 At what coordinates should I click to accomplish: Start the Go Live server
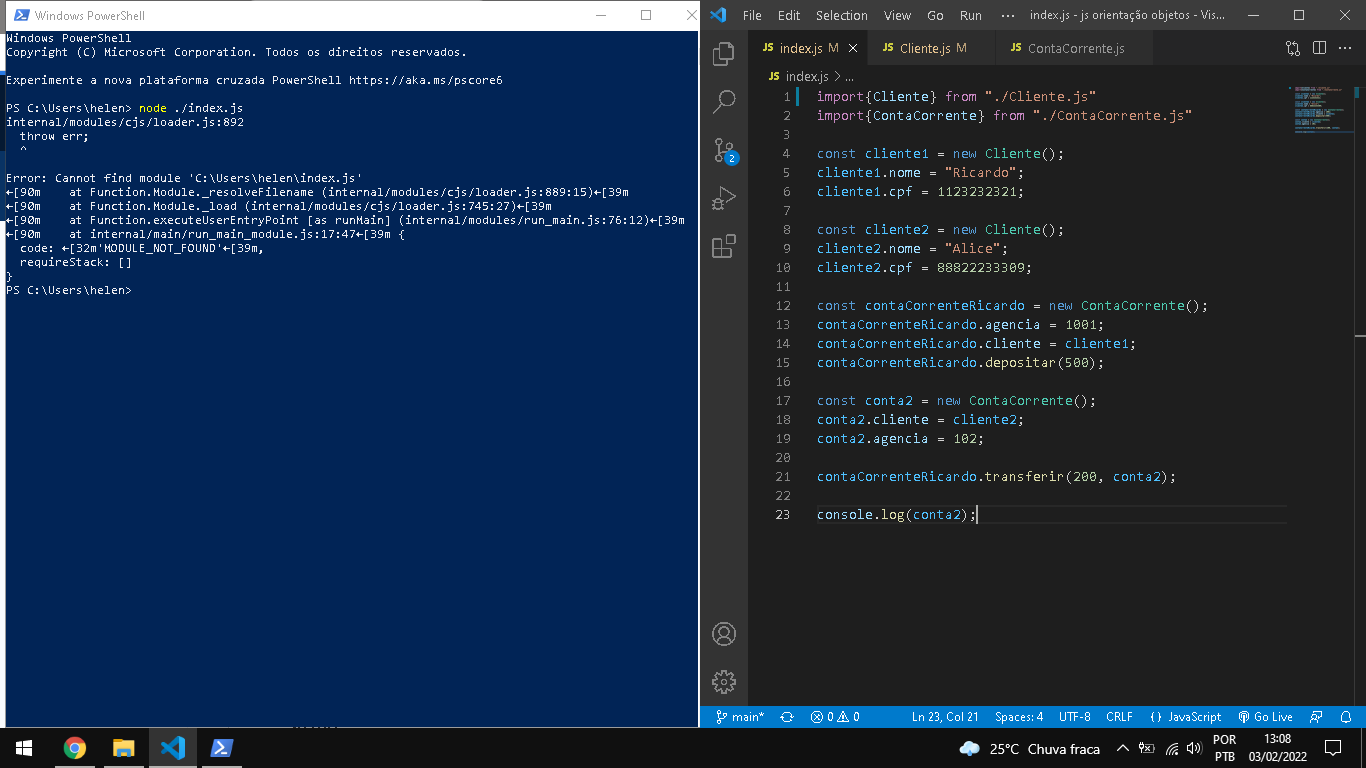1265,717
